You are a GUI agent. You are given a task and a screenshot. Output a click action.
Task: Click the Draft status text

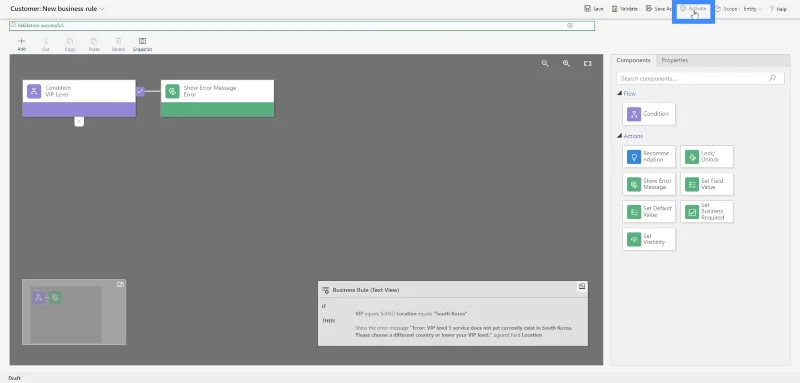14,378
